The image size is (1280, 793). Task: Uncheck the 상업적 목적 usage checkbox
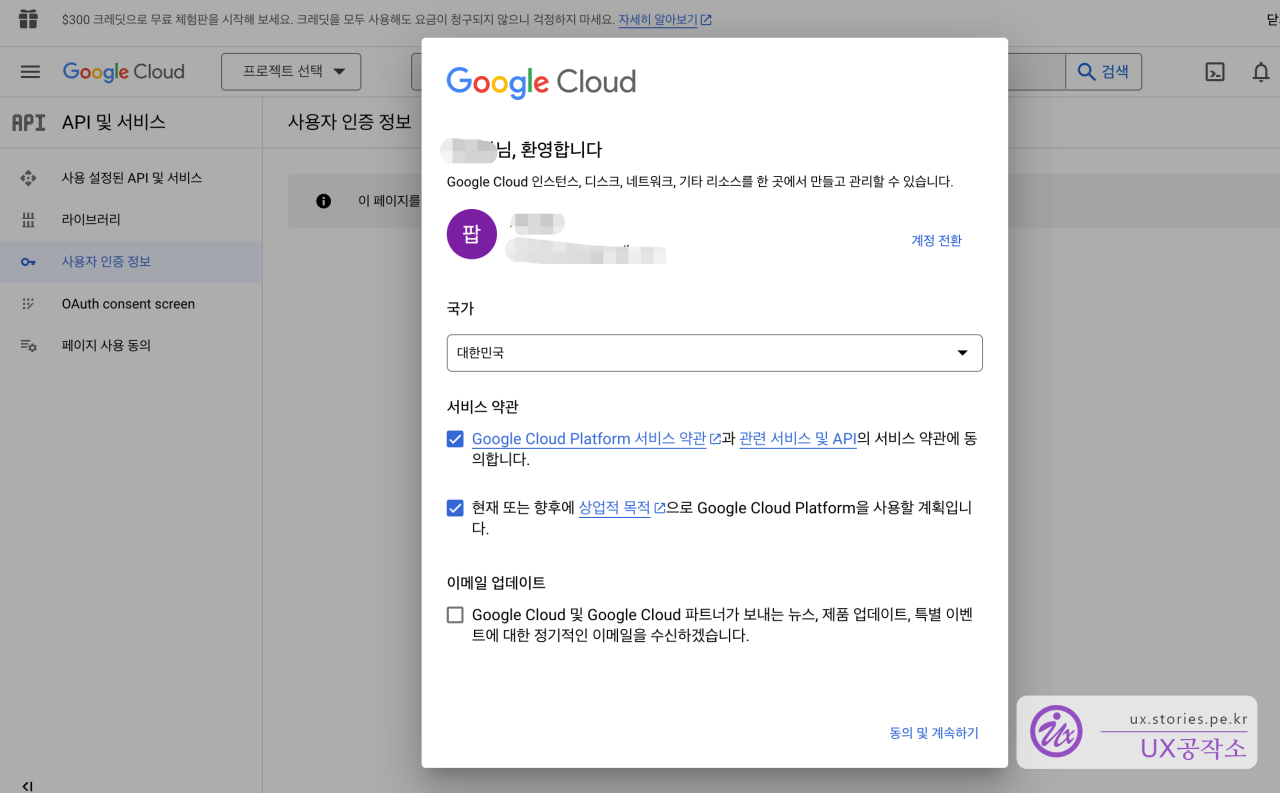(455, 508)
